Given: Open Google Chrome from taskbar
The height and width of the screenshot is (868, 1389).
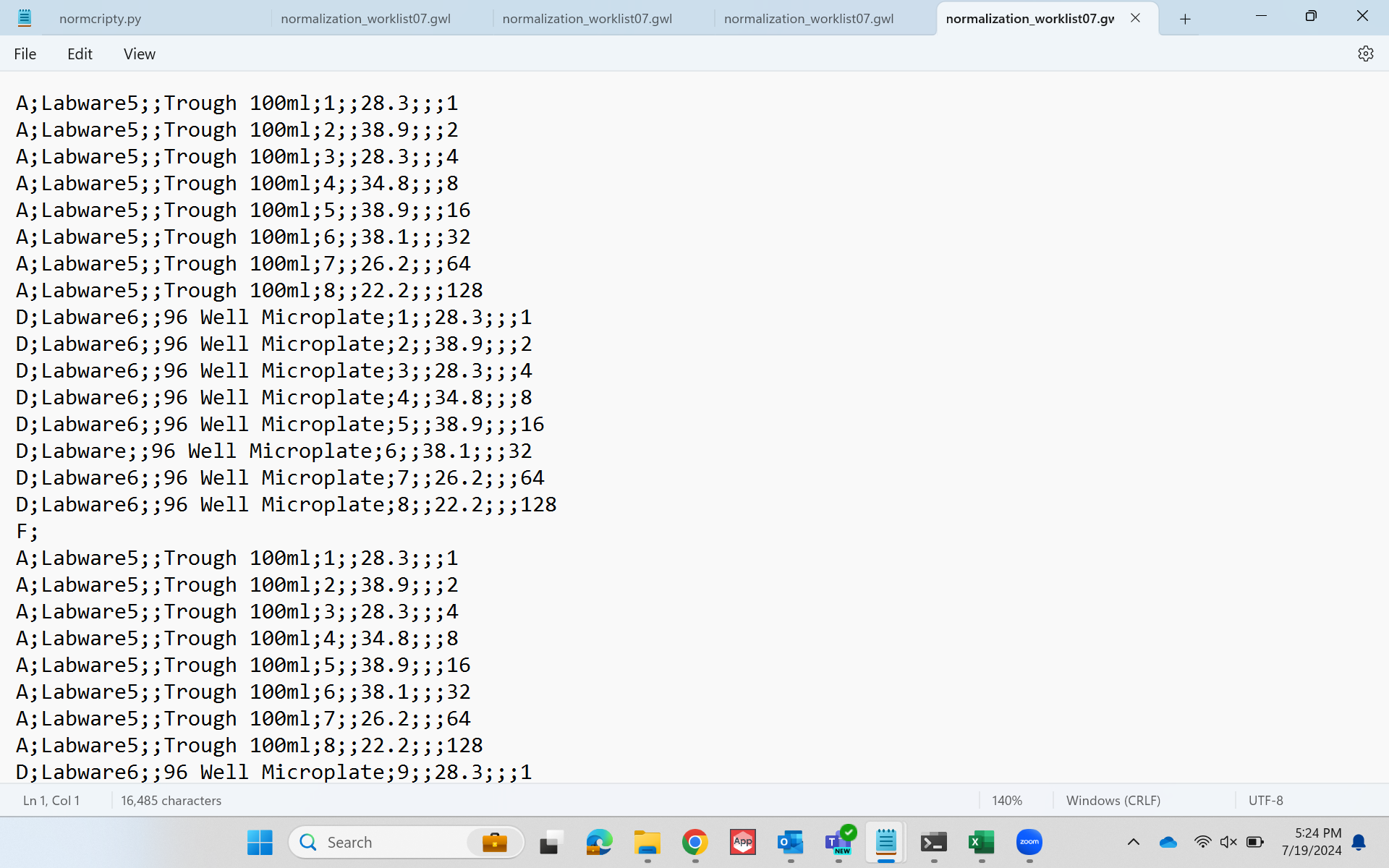Looking at the screenshot, I should point(694,842).
